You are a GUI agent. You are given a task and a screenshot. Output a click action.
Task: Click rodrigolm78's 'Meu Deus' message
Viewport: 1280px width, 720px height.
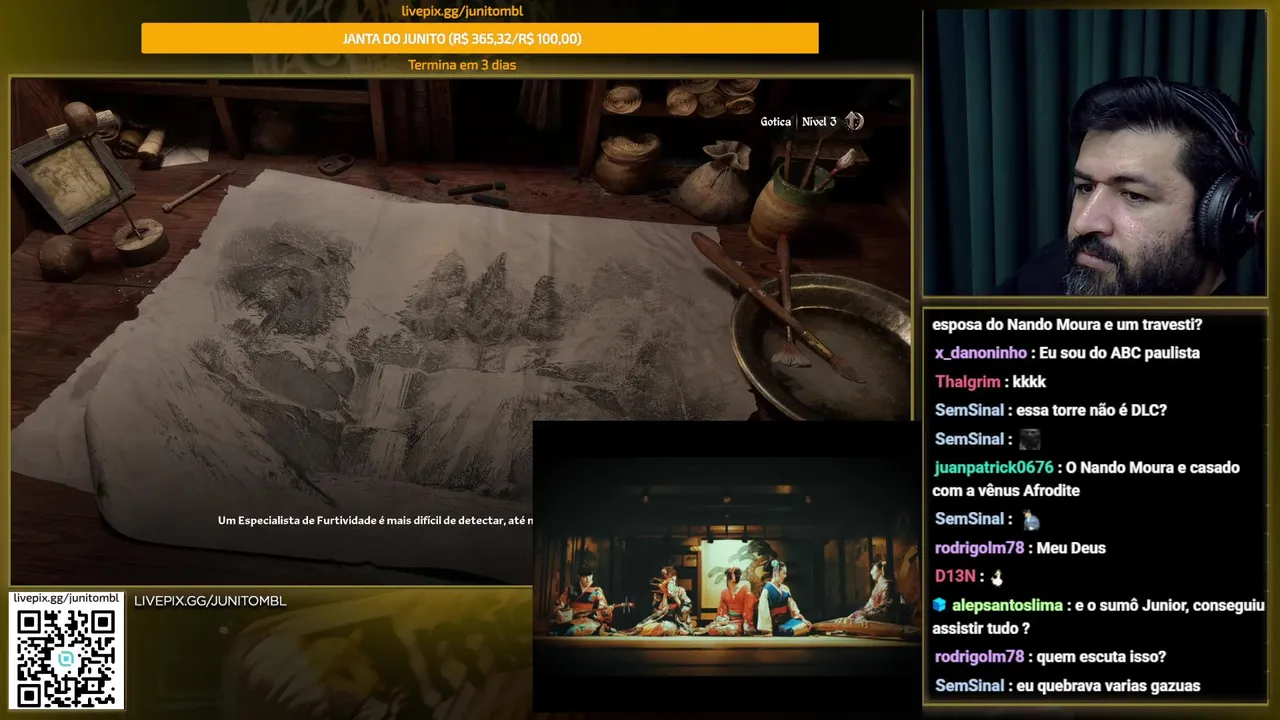tap(1071, 548)
